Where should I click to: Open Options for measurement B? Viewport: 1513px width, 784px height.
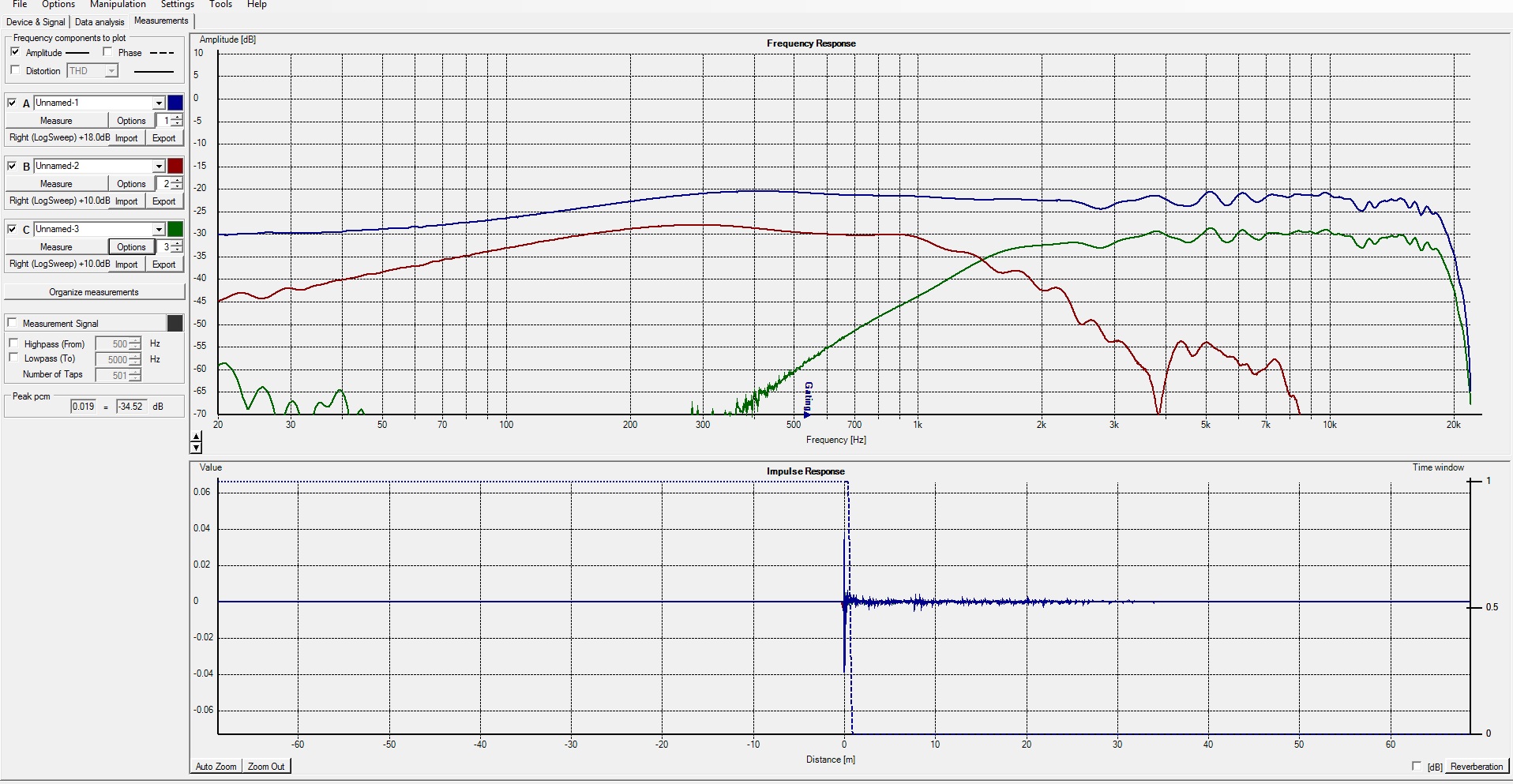(131, 184)
